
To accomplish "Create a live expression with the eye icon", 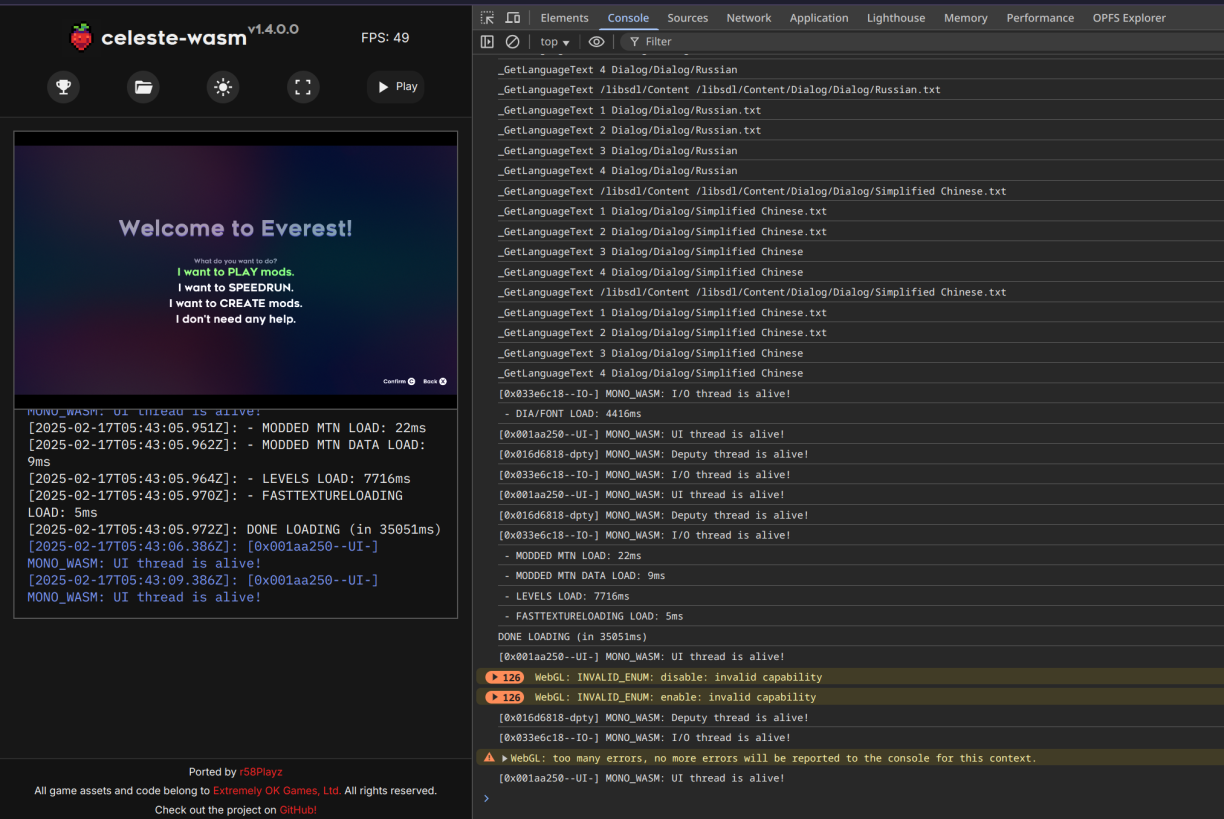I will 596,42.
